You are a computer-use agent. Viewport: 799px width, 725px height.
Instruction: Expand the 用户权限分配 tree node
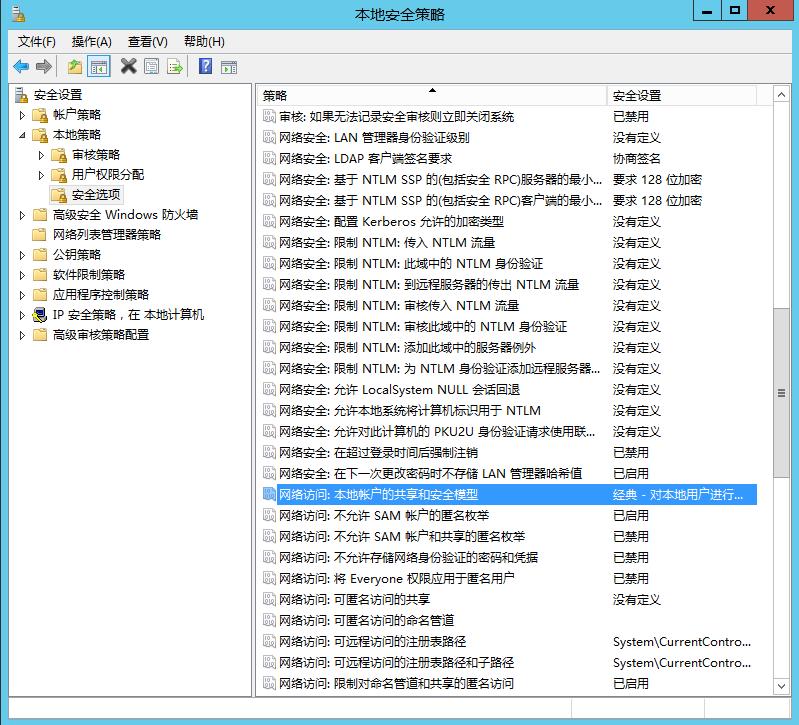coord(41,175)
